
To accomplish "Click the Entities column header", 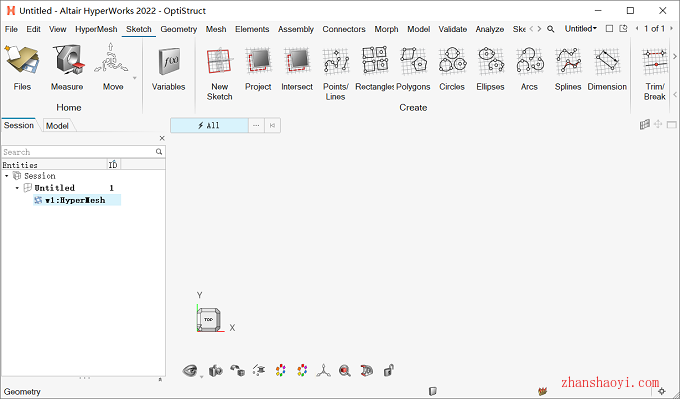I will pyautogui.click(x=55, y=164).
